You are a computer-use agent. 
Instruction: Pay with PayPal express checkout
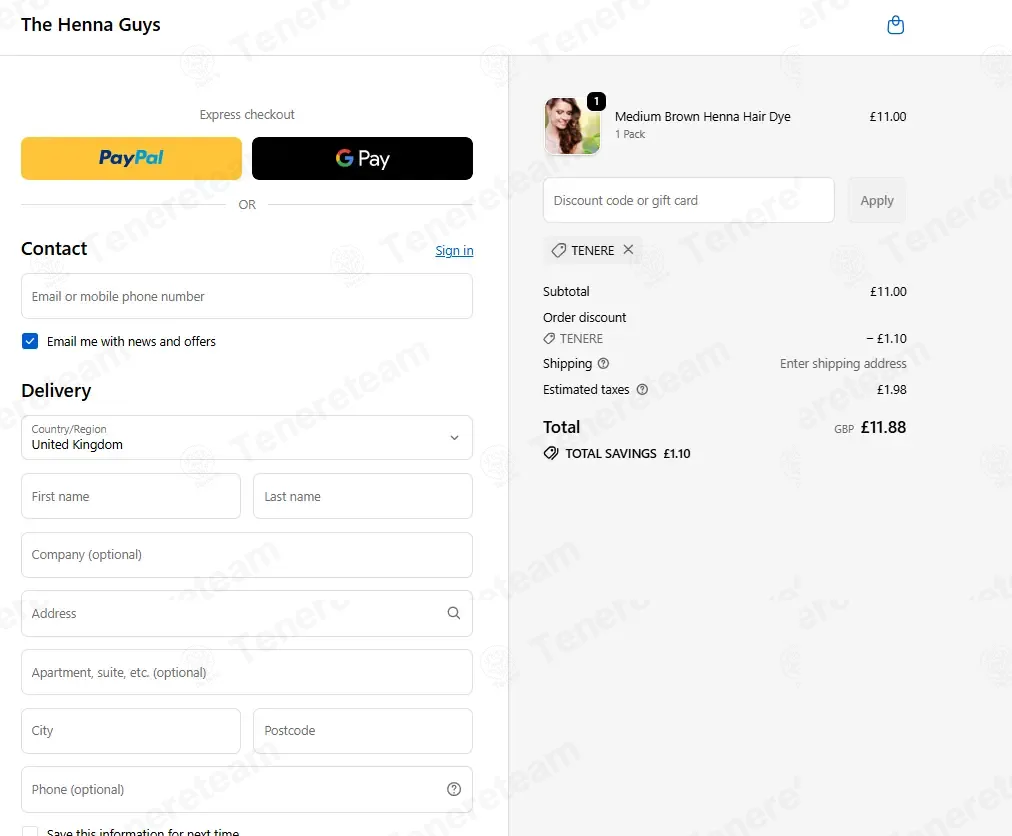point(131,158)
